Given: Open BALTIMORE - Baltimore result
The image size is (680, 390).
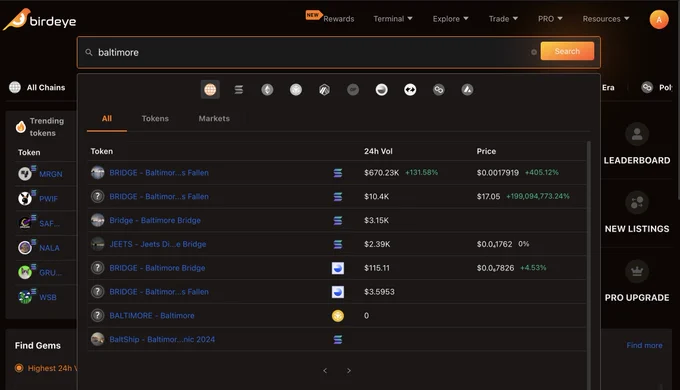Looking at the screenshot, I should point(337,315).
